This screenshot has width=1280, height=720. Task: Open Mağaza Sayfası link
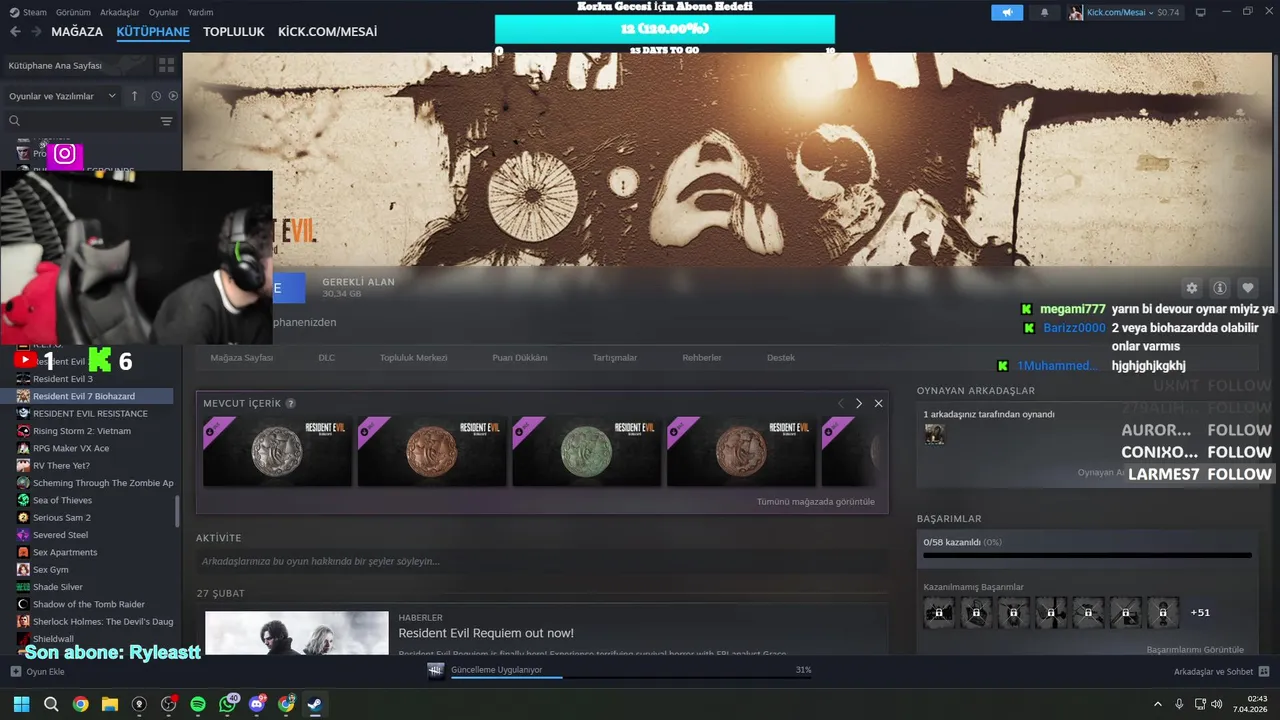[242, 357]
